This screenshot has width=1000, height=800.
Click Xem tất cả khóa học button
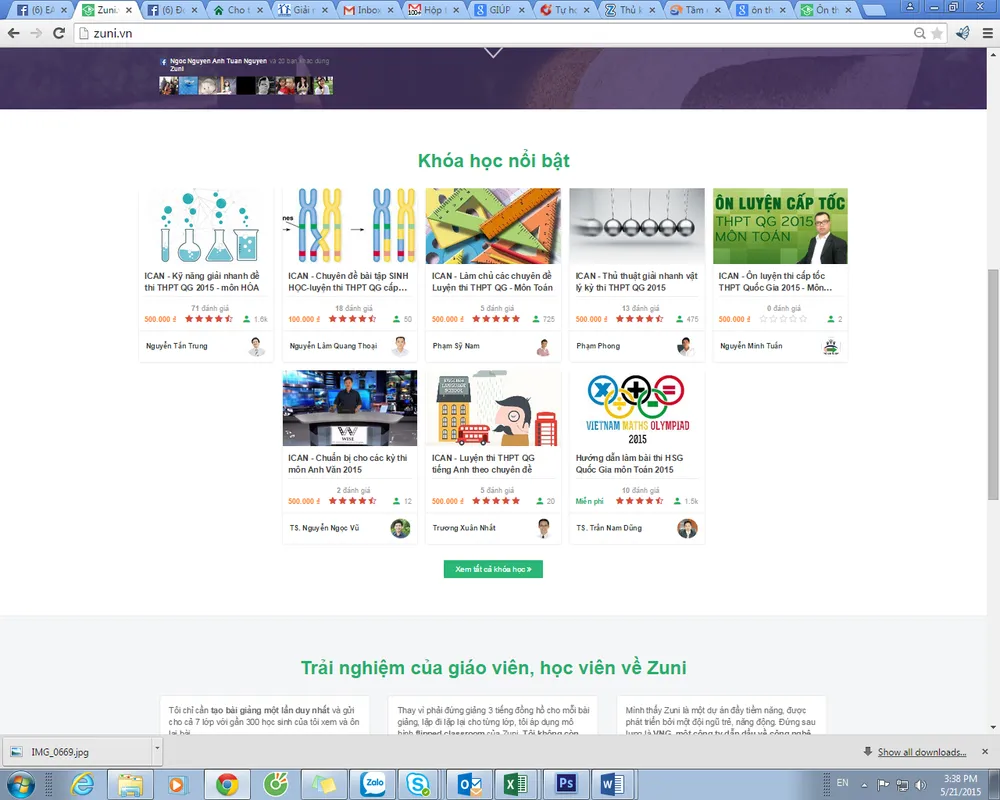coord(493,569)
